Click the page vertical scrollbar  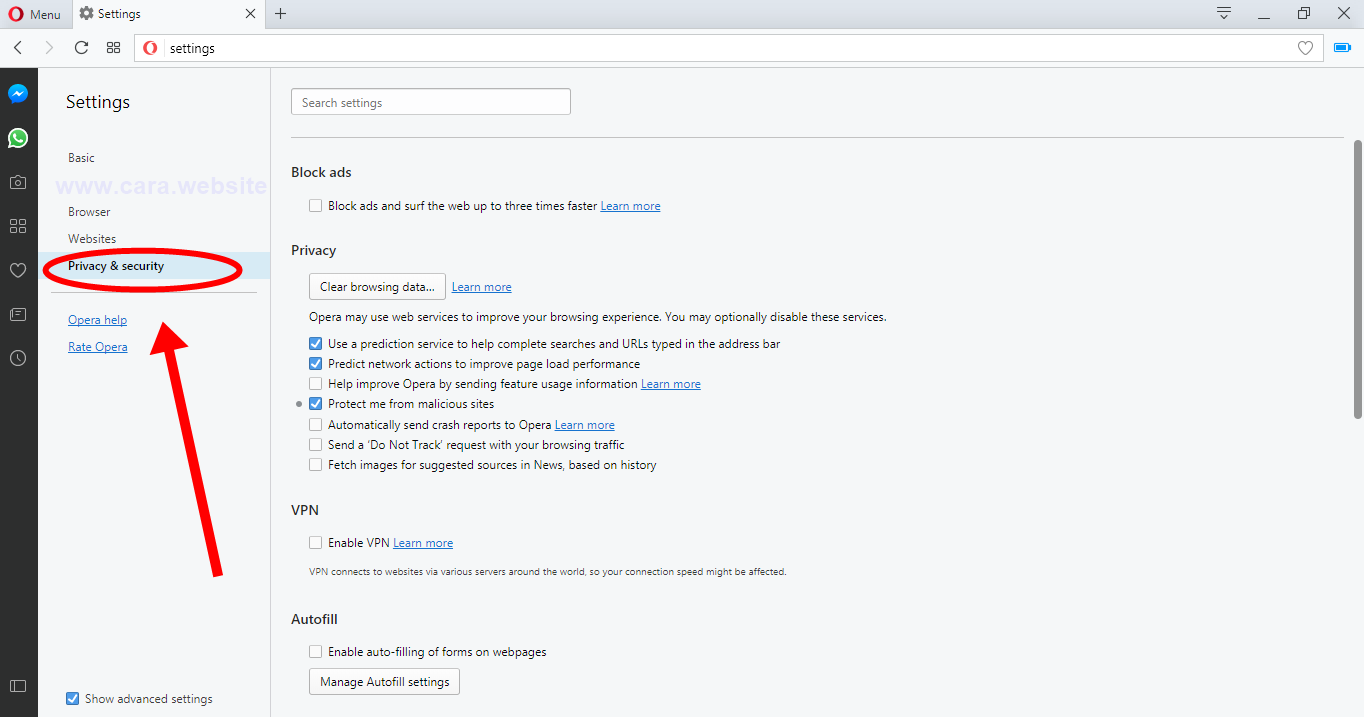(1357, 280)
